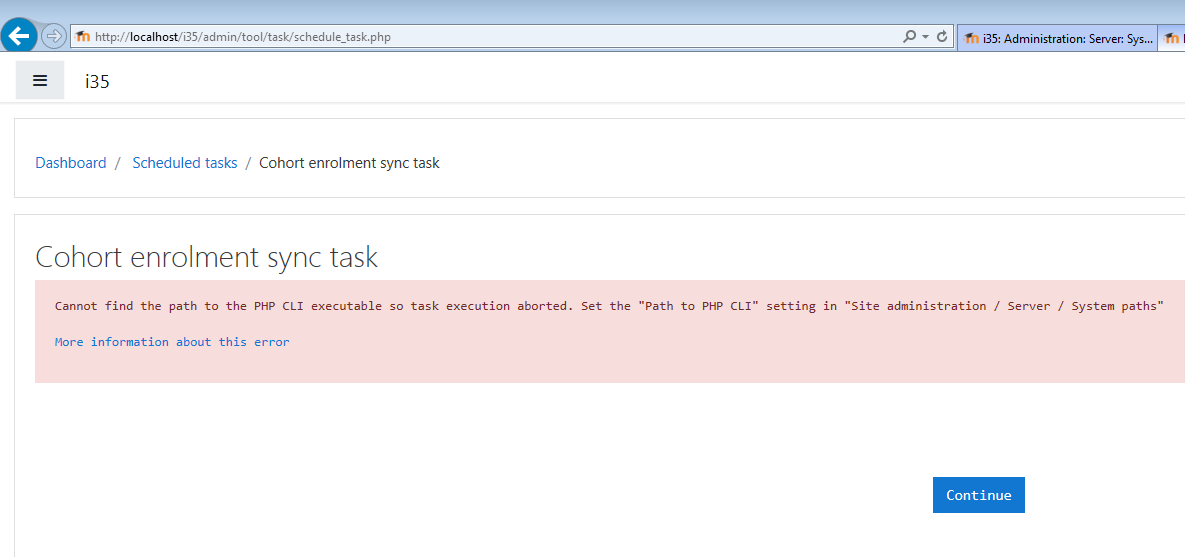1185x557 pixels.
Task: Click the Cohort enrolment sync task heading
Action: (x=206, y=258)
